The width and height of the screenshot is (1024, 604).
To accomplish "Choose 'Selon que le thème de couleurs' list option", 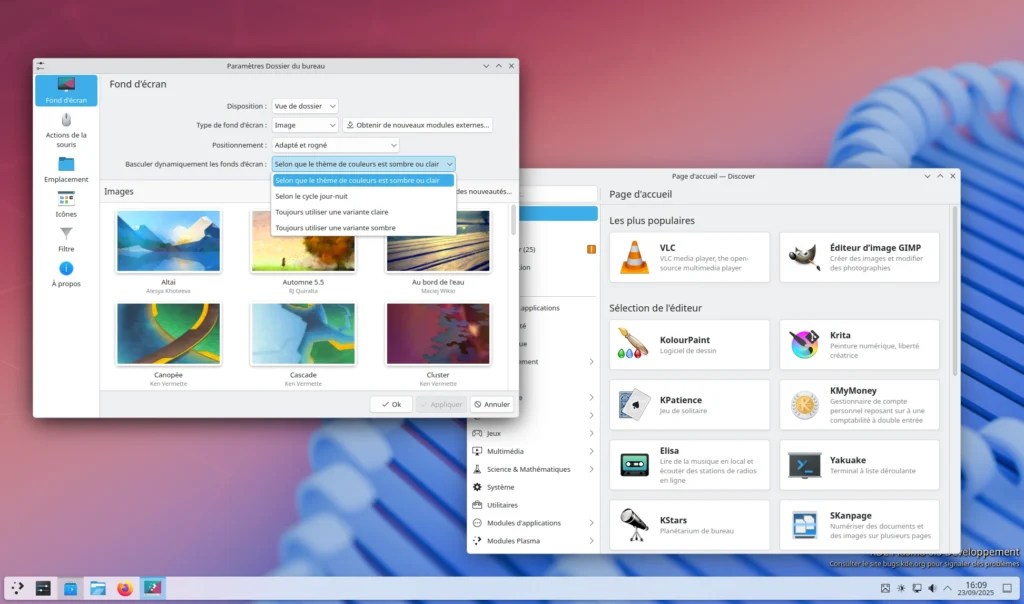I will click(364, 180).
